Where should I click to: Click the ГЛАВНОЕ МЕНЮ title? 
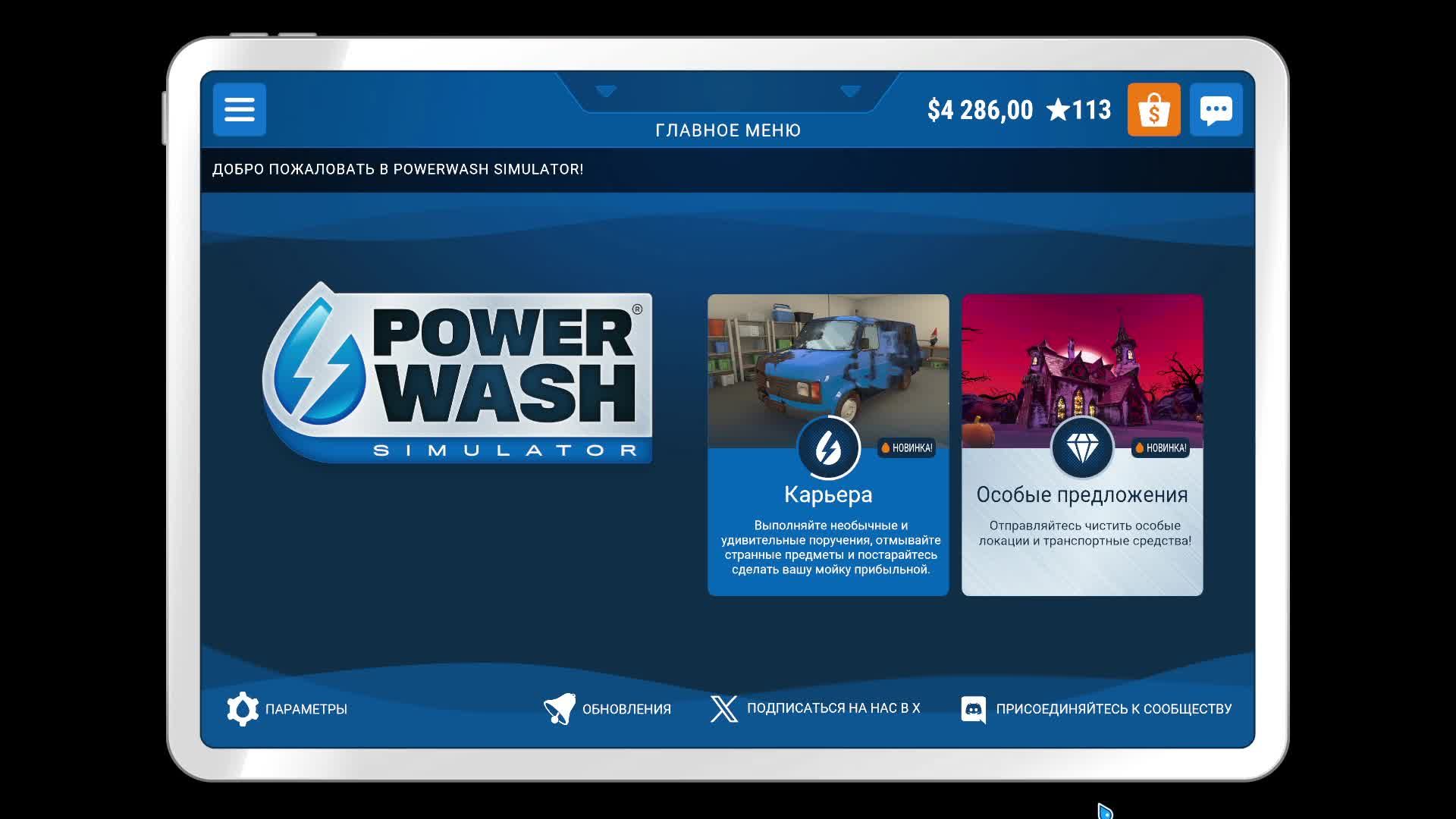[x=728, y=130]
